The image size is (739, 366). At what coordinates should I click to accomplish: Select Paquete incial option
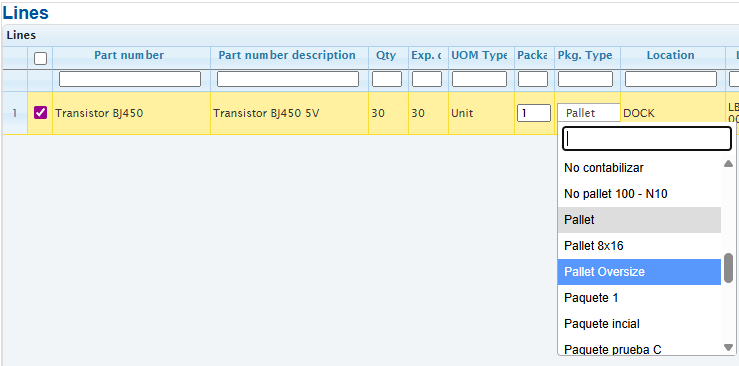[639, 324]
